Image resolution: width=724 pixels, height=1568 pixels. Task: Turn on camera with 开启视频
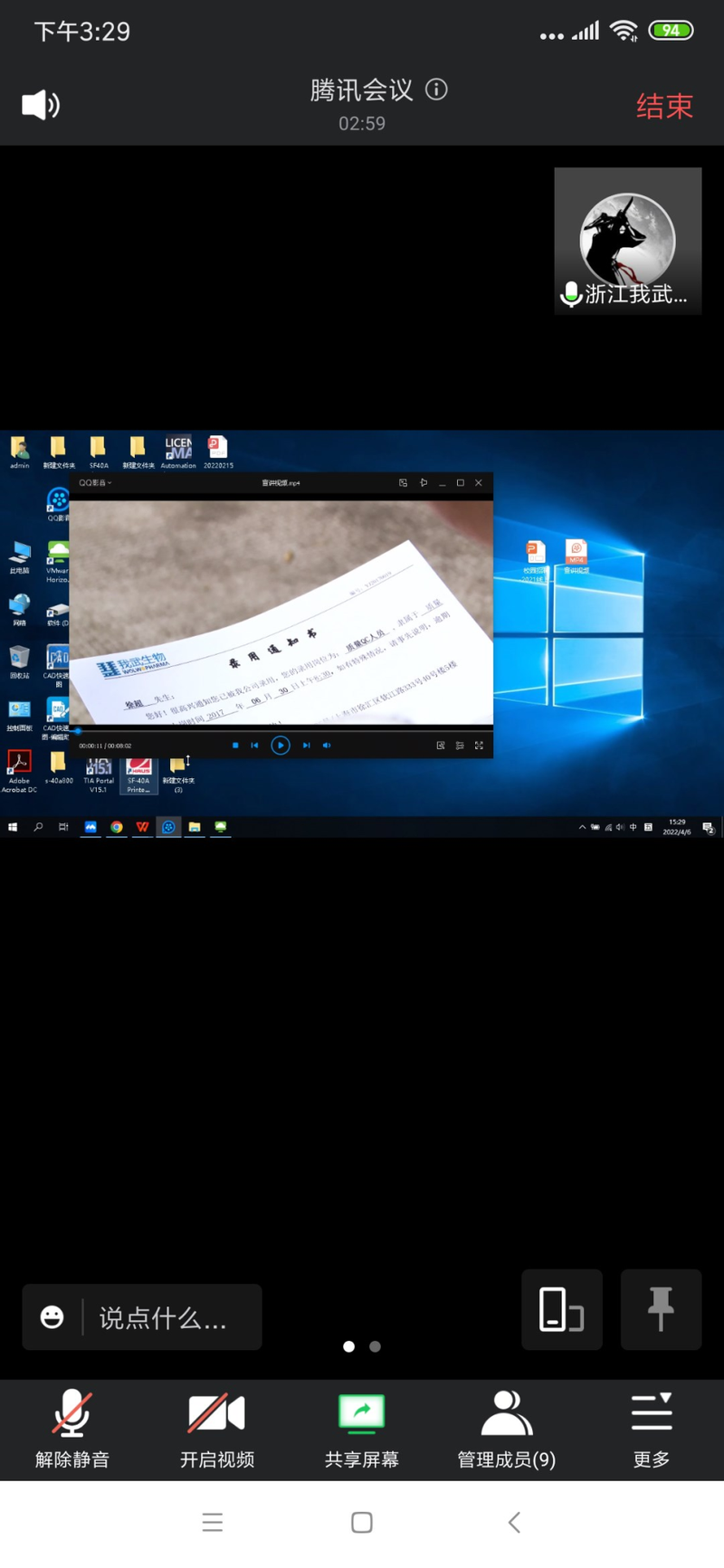coord(217,1429)
